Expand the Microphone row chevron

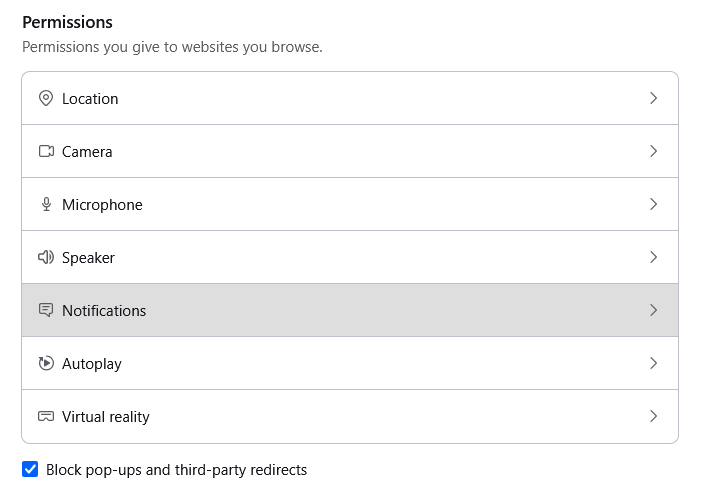(x=653, y=204)
